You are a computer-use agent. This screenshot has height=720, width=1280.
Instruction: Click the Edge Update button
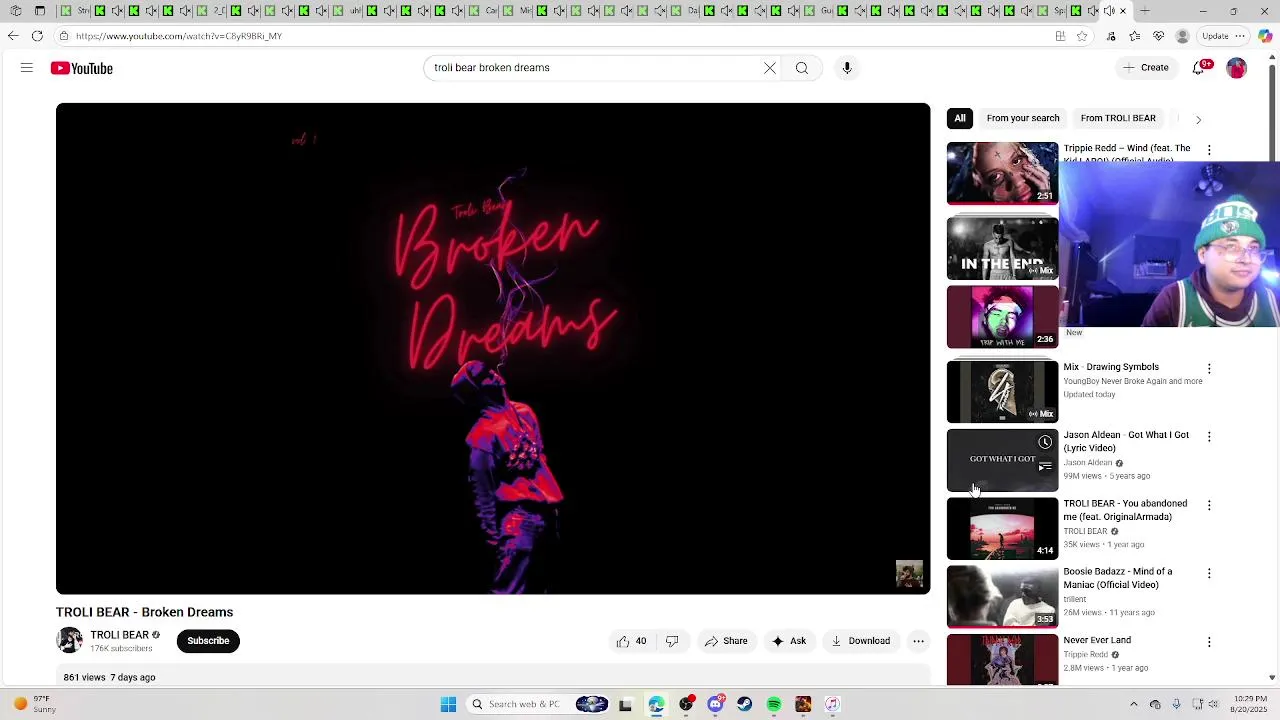tap(1215, 36)
